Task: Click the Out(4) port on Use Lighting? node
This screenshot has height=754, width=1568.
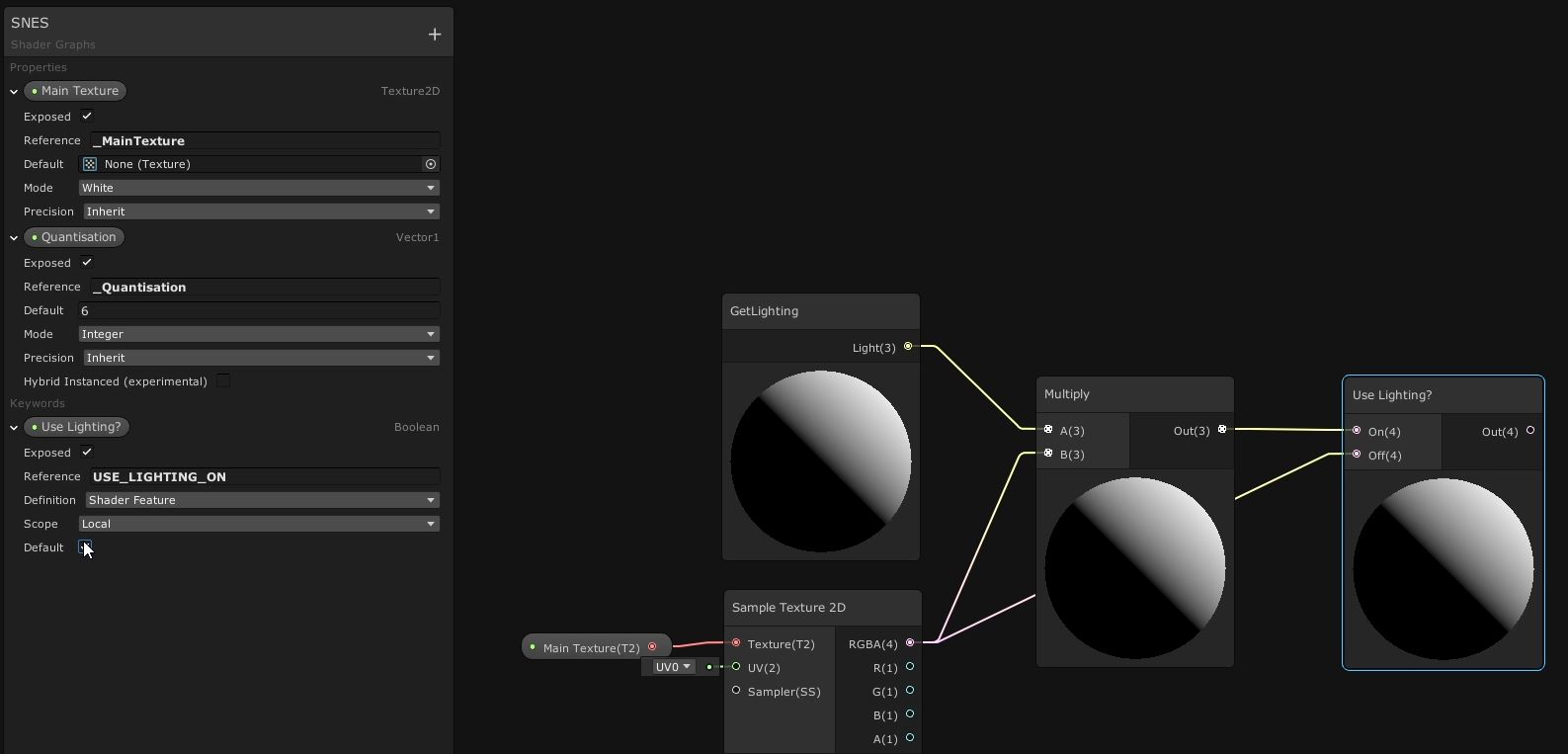Action: point(1530,431)
